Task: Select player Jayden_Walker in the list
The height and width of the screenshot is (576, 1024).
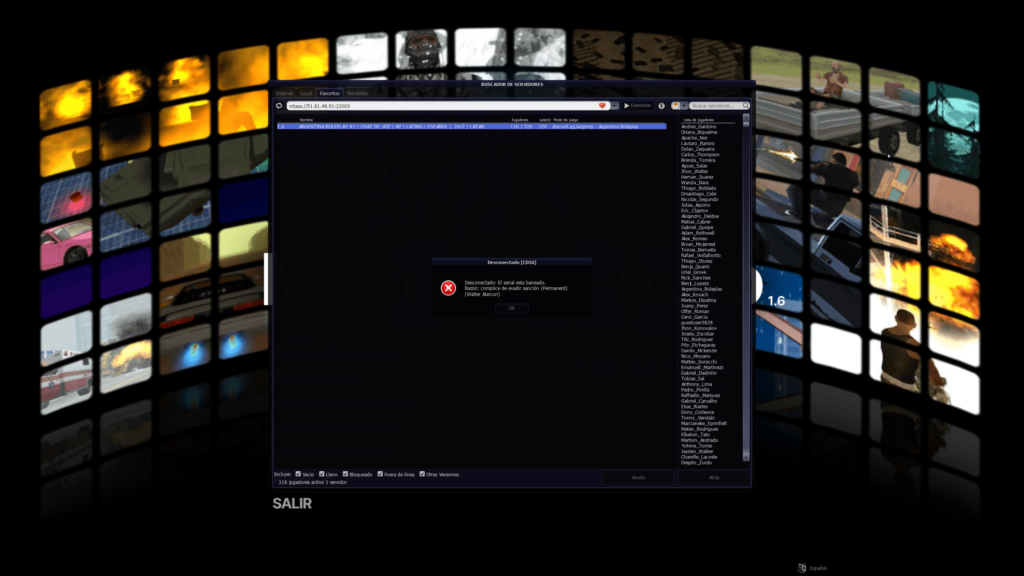Action: (697, 451)
